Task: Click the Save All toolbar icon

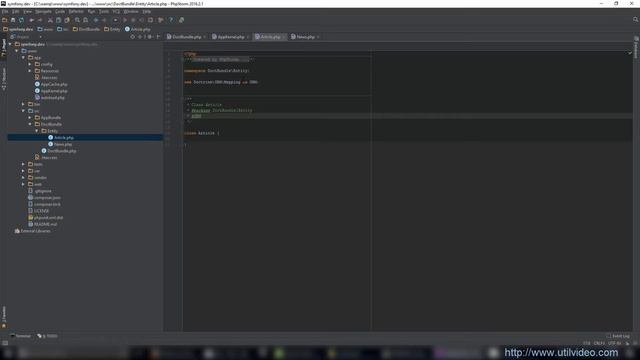Action: pyautogui.click(x=13, y=20)
